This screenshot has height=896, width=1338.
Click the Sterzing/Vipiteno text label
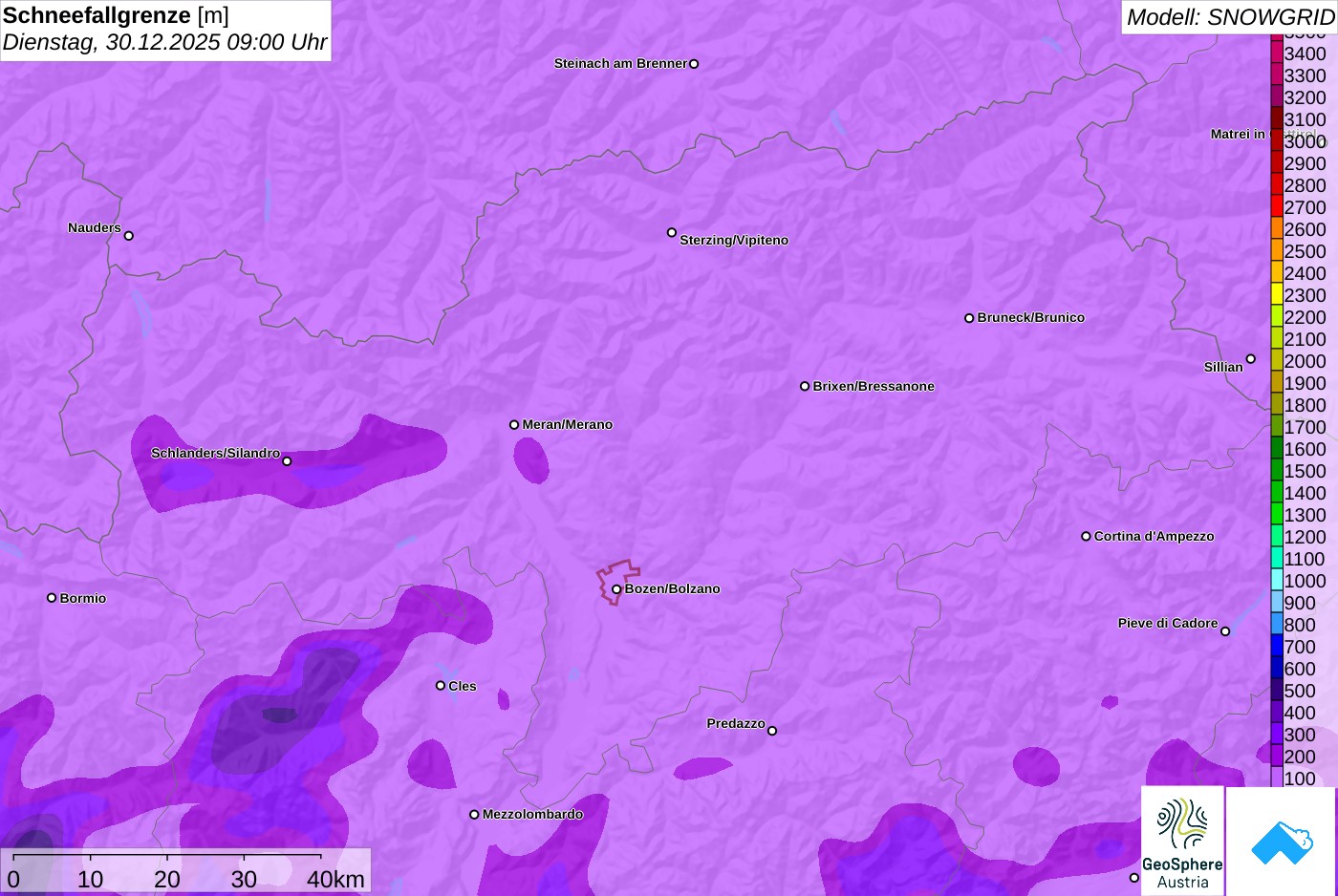(734, 240)
